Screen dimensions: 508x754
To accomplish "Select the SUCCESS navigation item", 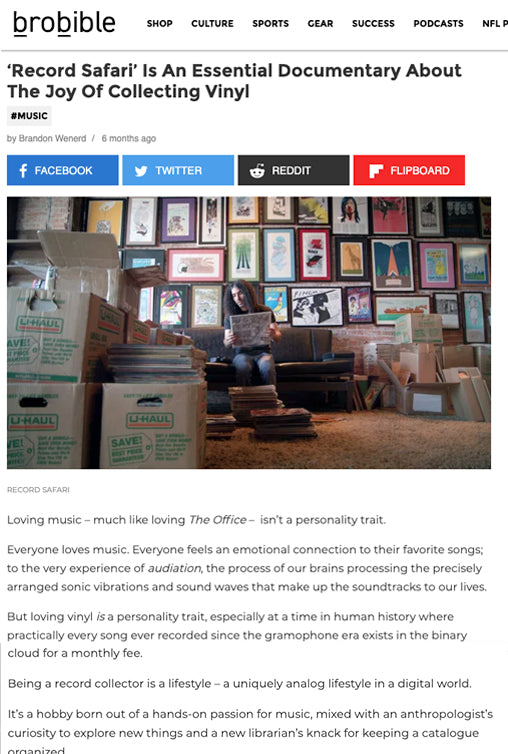I will click(x=373, y=24).
